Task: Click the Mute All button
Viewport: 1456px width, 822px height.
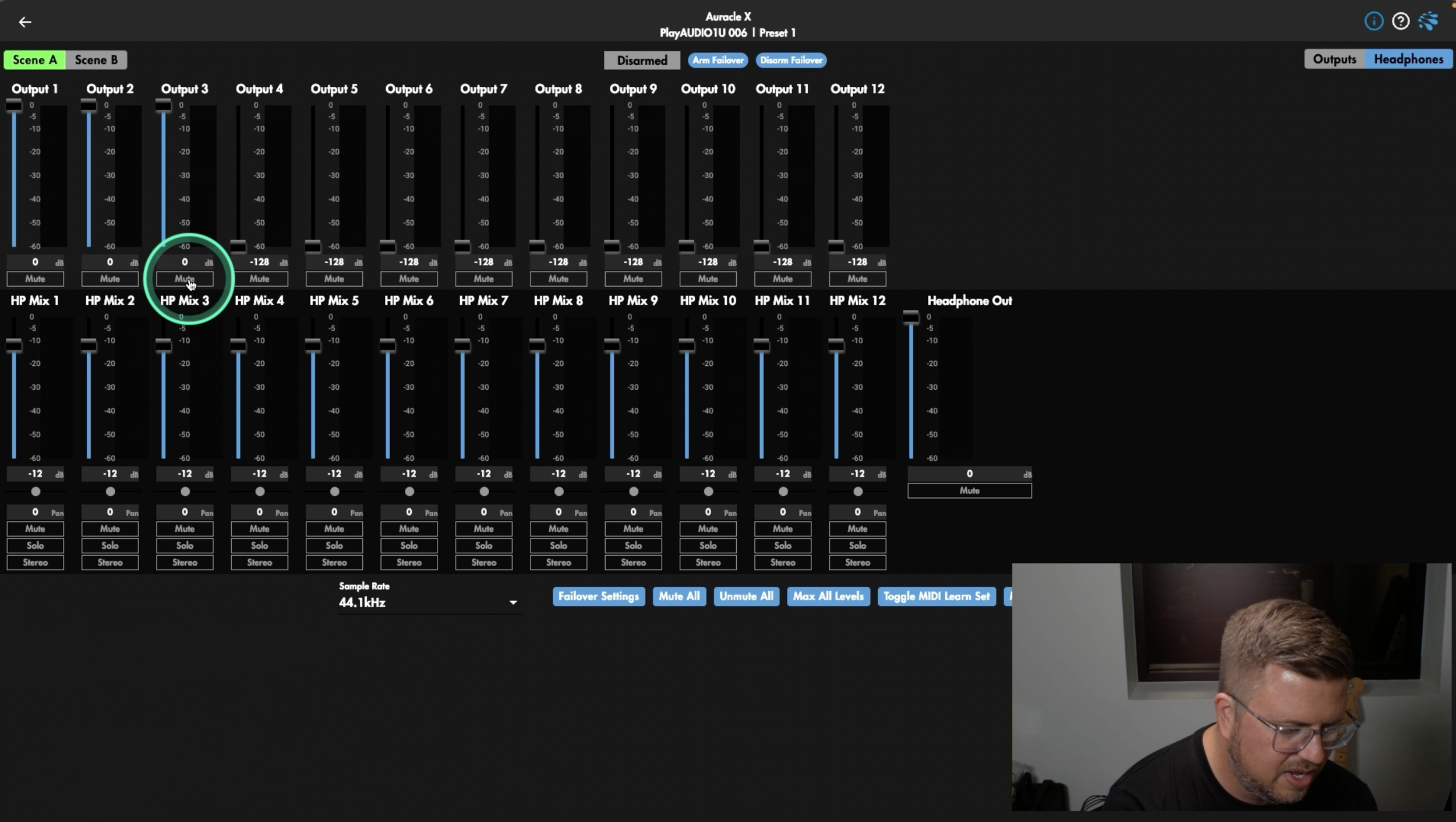Action: (679, 597)
